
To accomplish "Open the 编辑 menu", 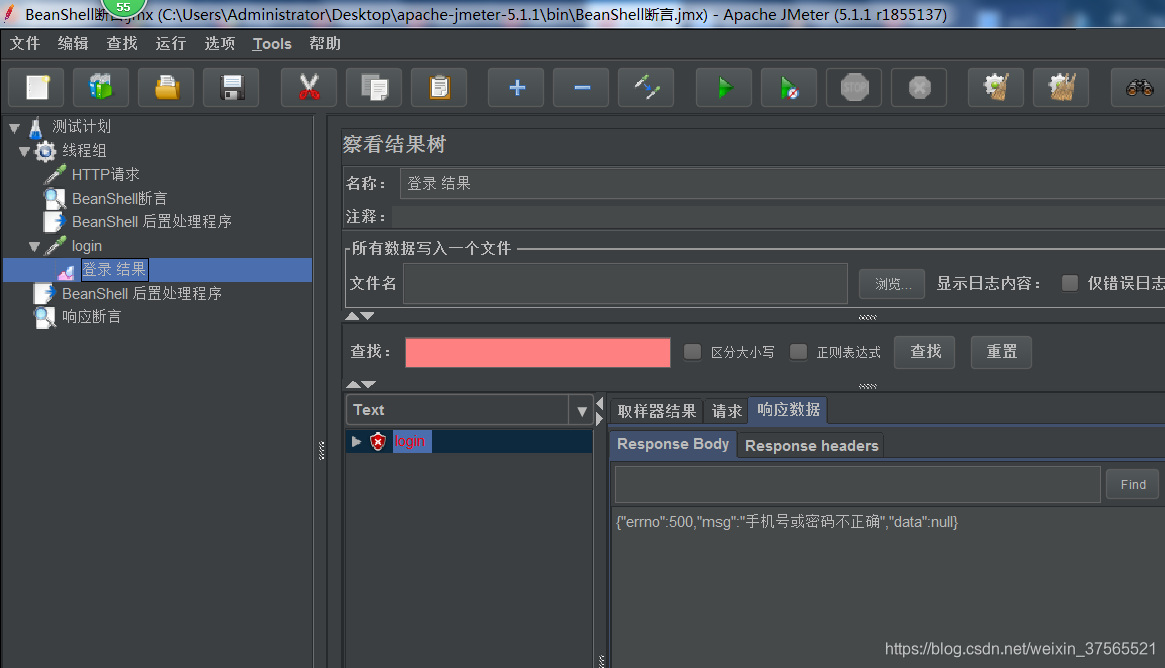I will pos(73,44).
